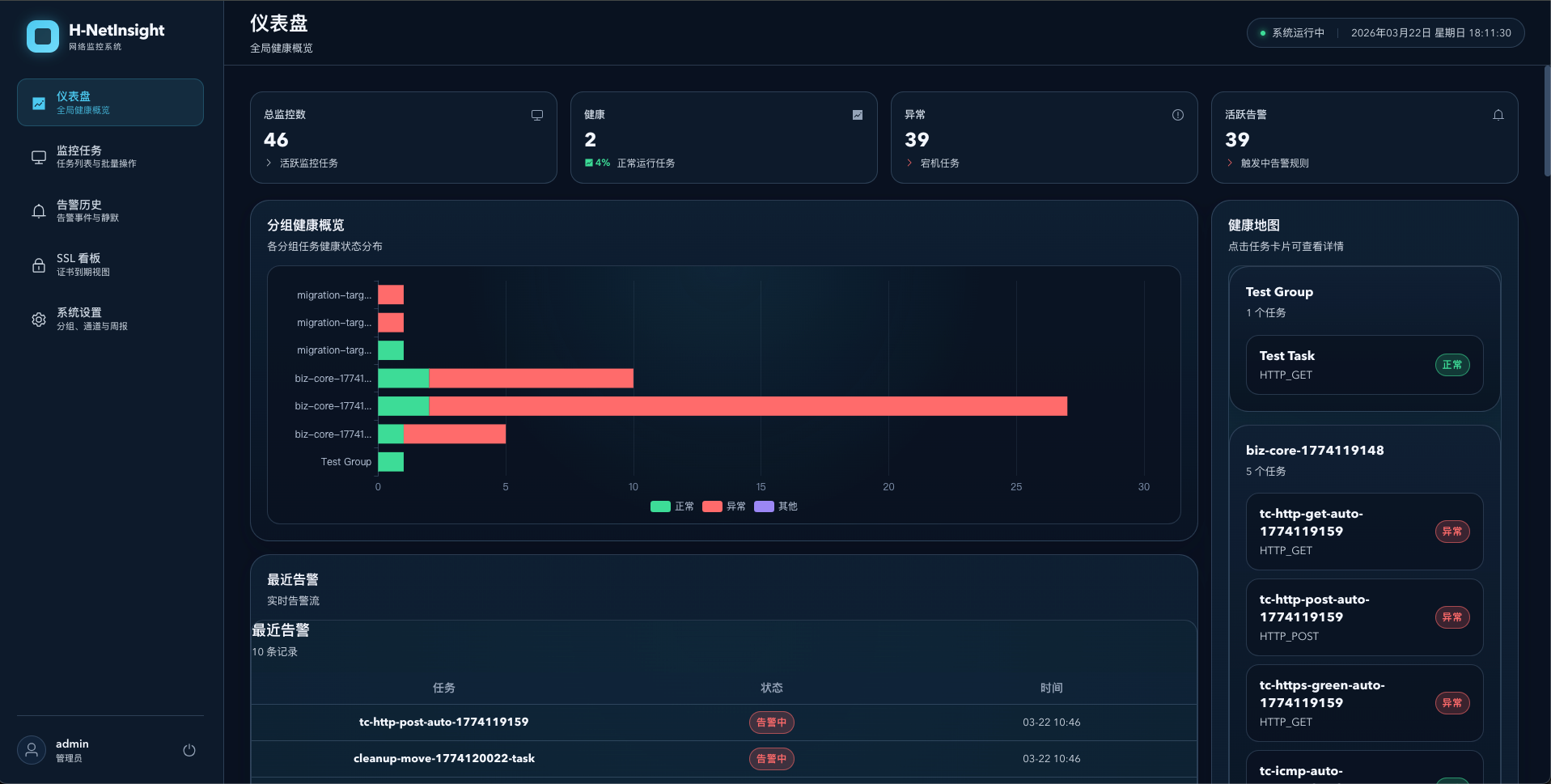Viewport: 1551px width, 784px height.
Task: Click the monitor icon on 总监控数 card
Action: (537, 115)
